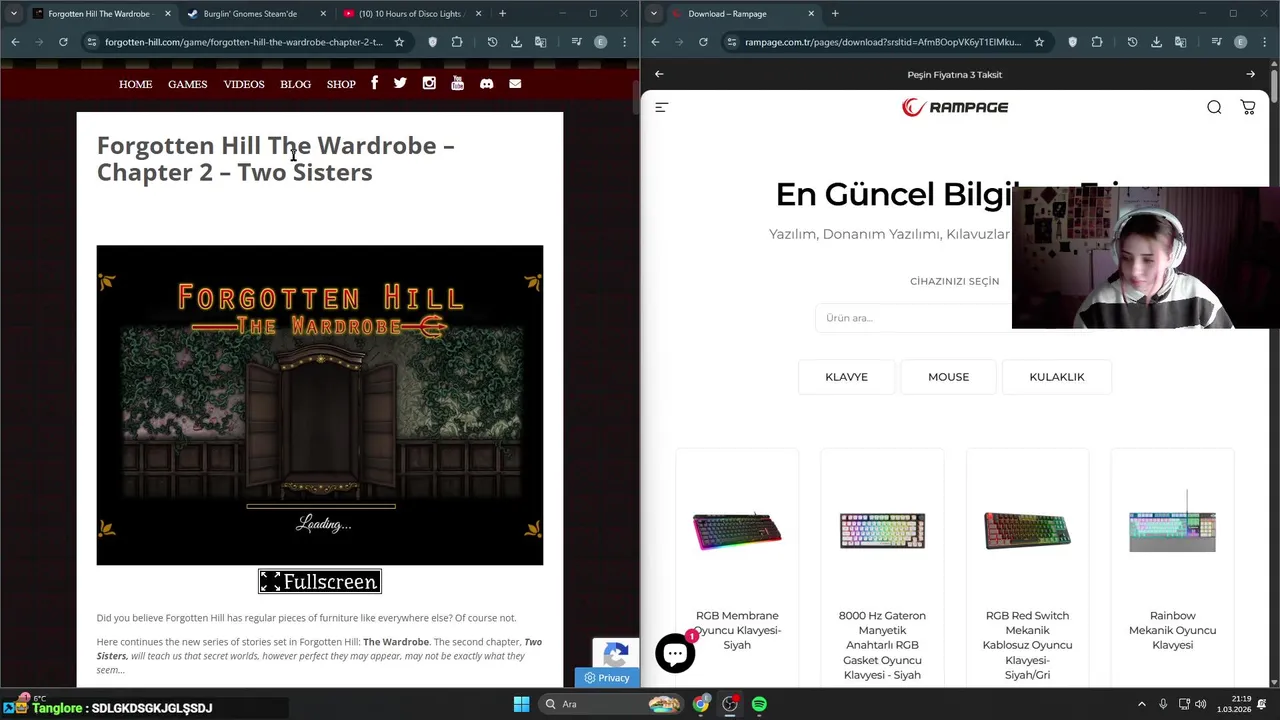Open BLOG in Forgotten Hill menu

click(x=295, y=84)
